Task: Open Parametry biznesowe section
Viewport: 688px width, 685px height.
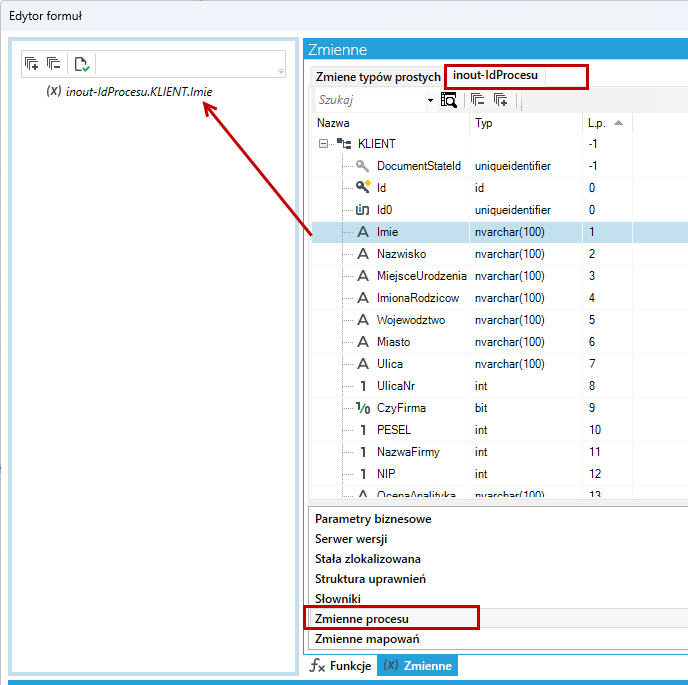Action: 498,519
